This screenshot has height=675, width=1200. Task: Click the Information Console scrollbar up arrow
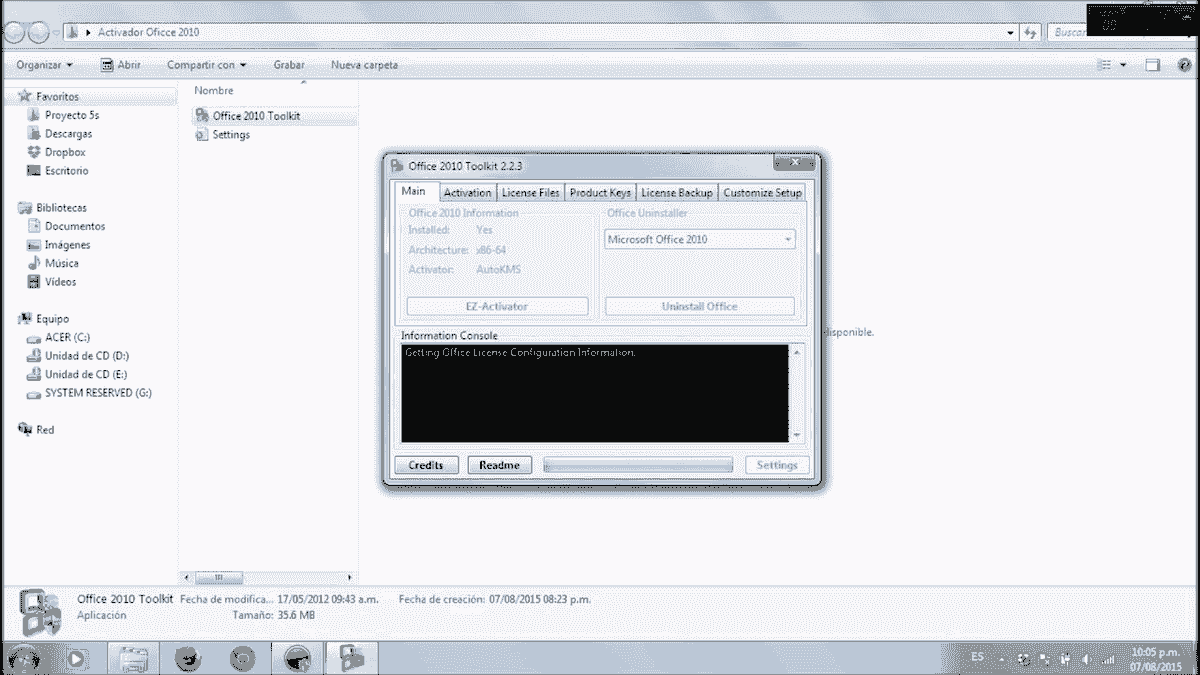[x=797, y=352]
